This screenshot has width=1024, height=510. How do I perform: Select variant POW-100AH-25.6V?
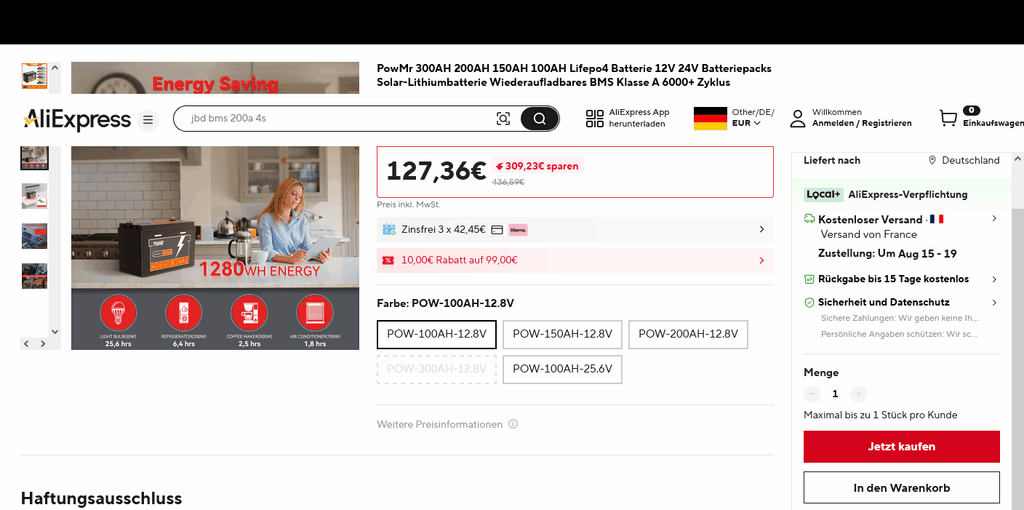point(562,369)
